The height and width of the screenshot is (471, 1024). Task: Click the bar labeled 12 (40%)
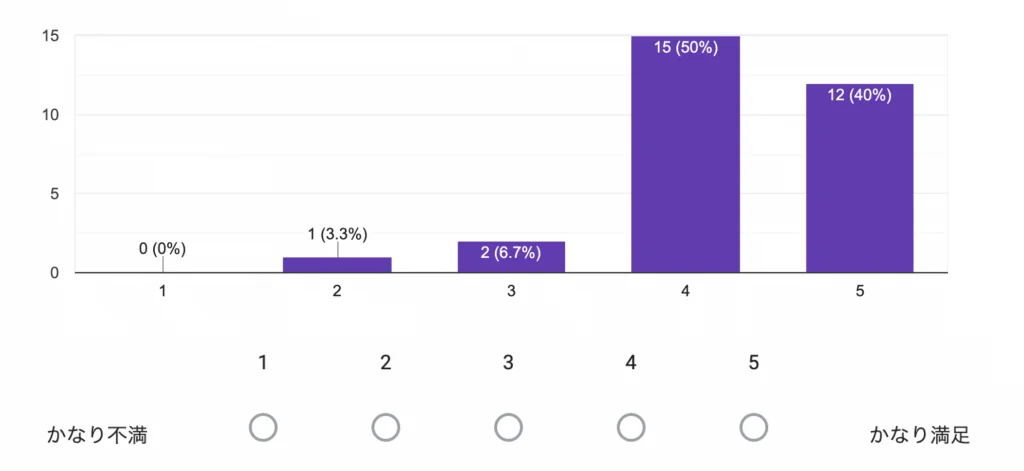[859, 180]
